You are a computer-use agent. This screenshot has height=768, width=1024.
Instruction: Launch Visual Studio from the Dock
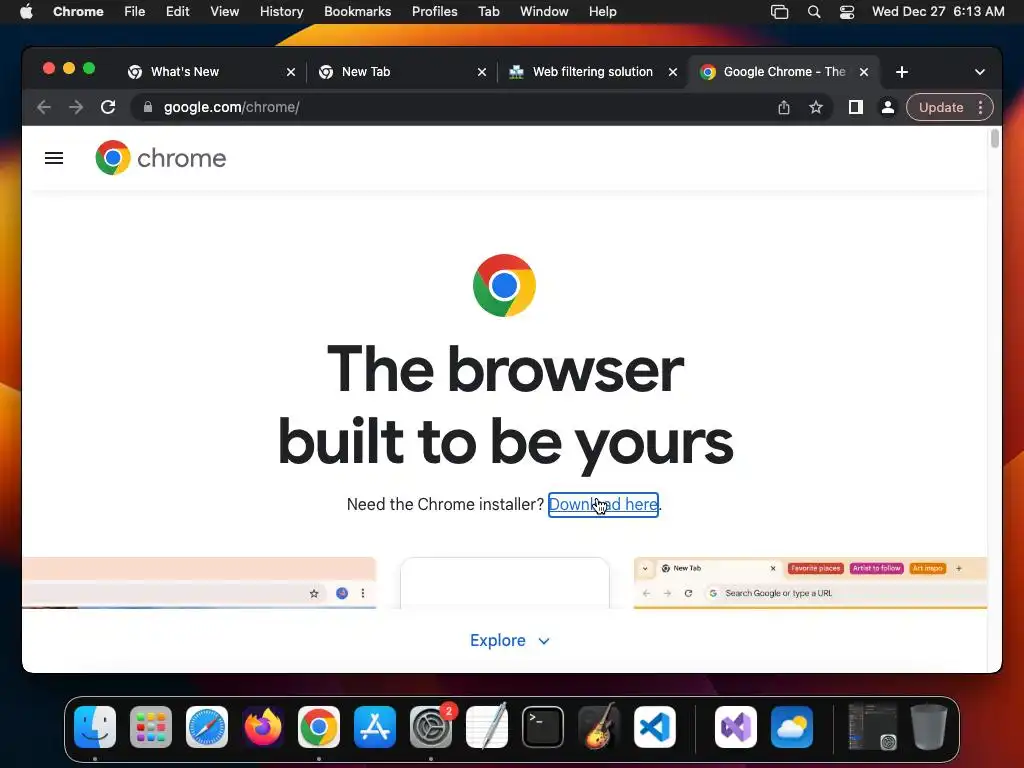736,727
